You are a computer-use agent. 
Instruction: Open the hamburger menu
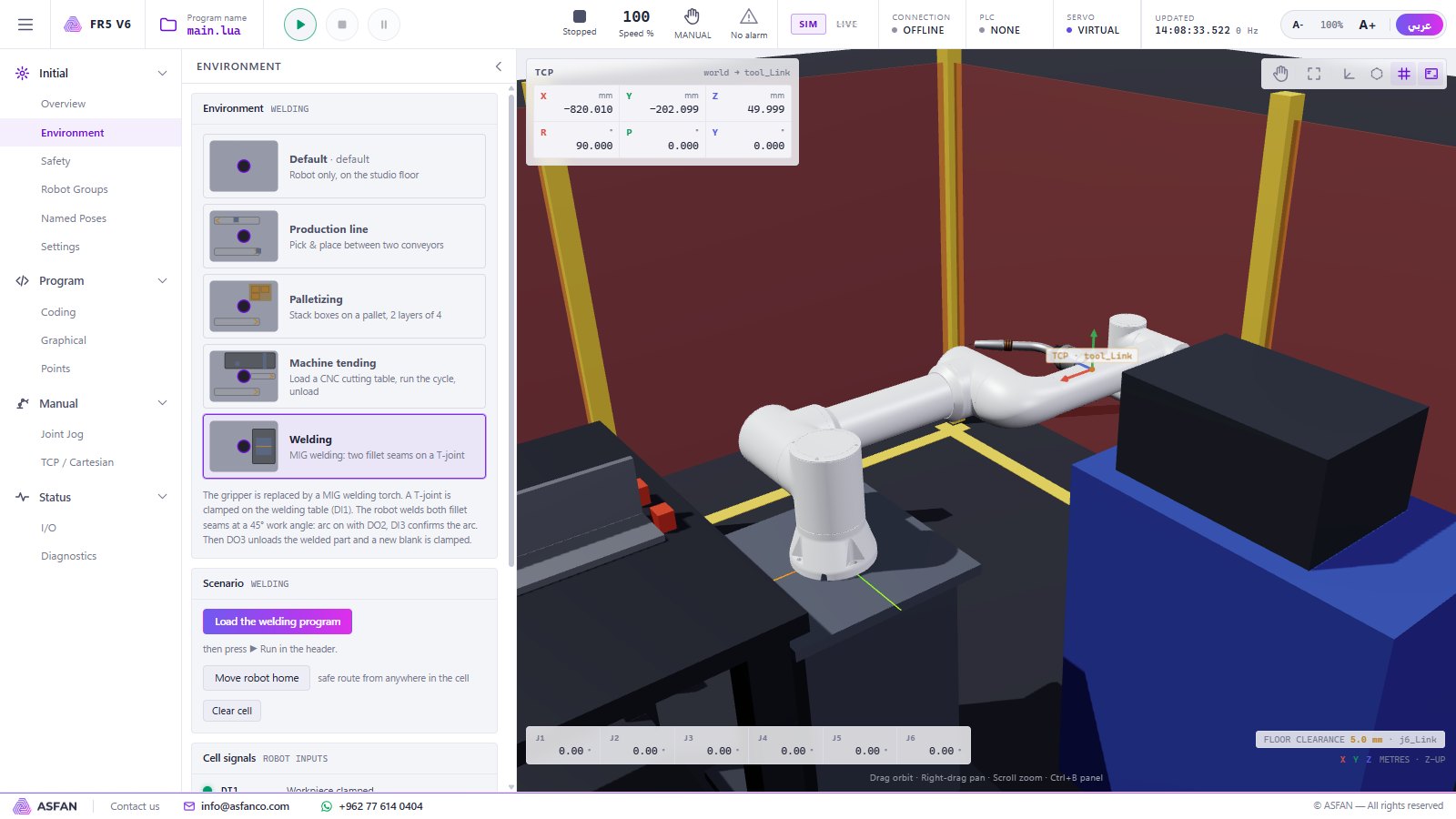(25, 25)
